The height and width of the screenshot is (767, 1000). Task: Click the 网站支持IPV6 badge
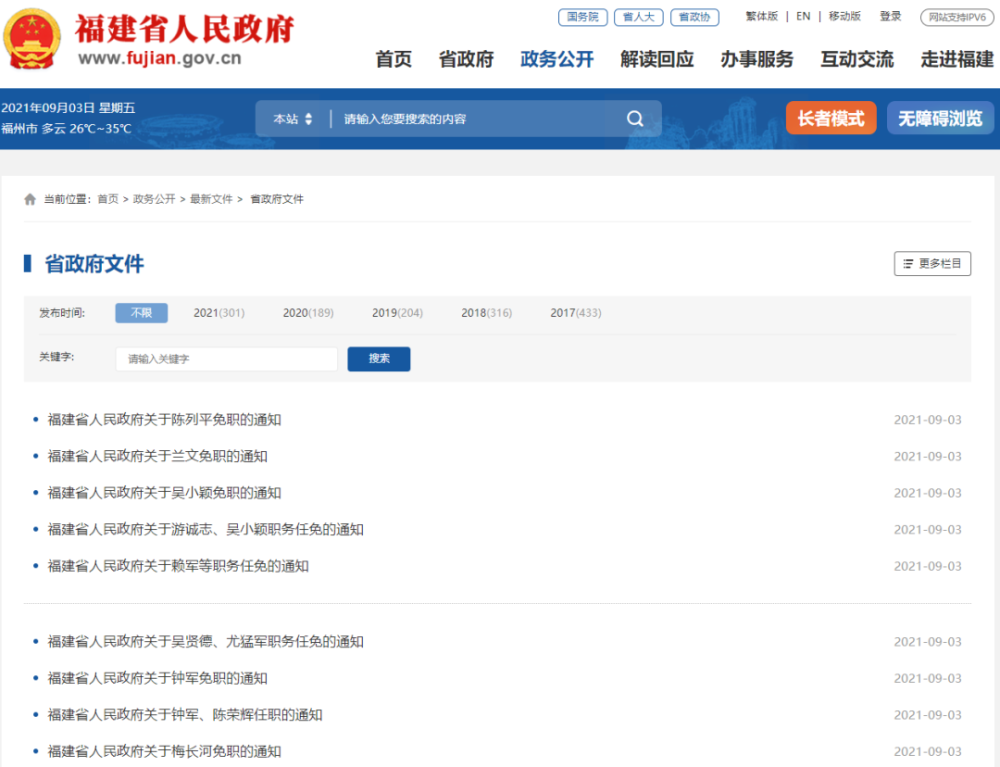click(957, 17)
